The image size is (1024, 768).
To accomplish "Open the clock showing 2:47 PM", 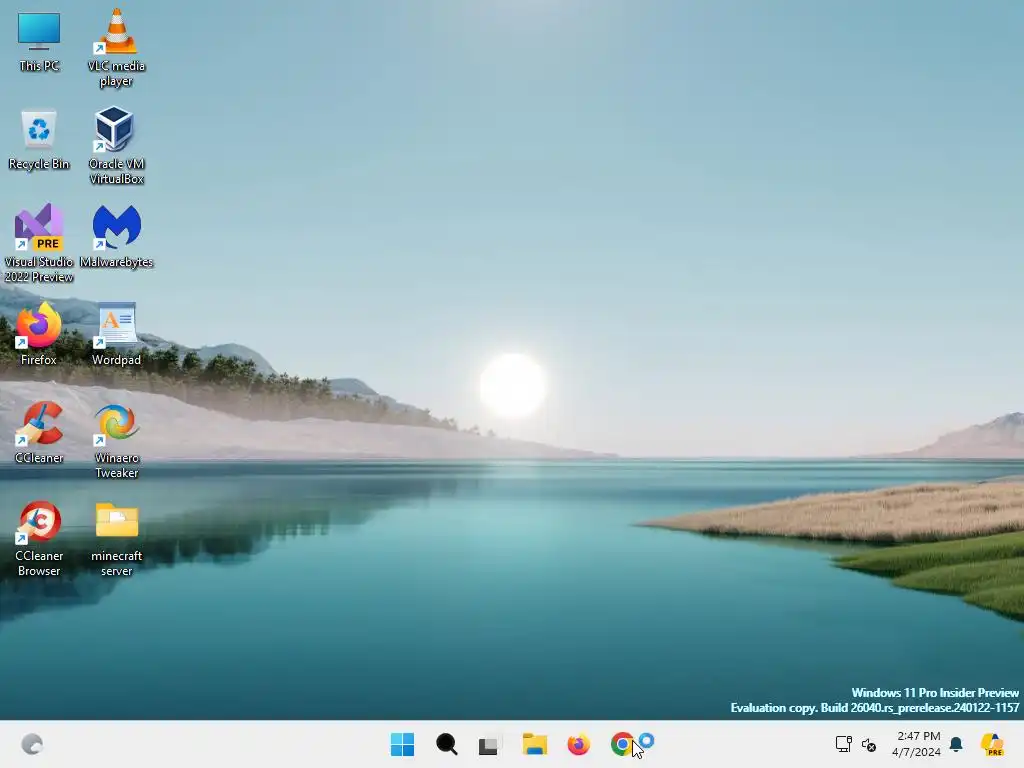I will click(917, 744).
